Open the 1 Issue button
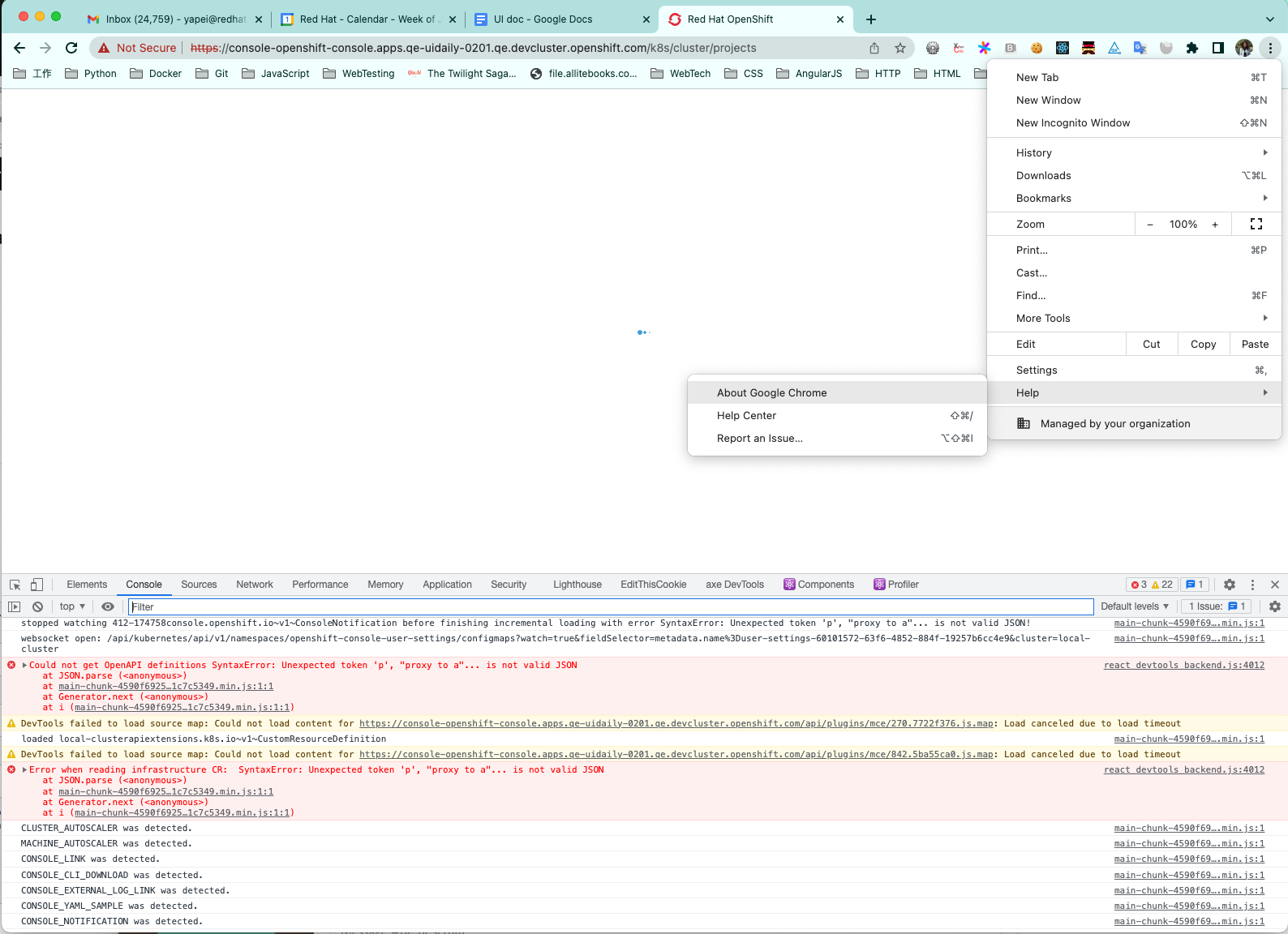1288x934 pixels. [x=1217, y=606]
